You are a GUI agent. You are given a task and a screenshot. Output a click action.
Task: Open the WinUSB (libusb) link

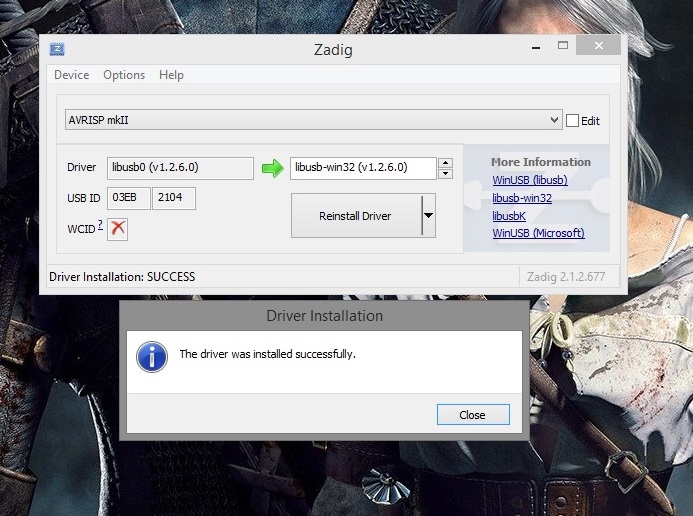pos(530,180)
